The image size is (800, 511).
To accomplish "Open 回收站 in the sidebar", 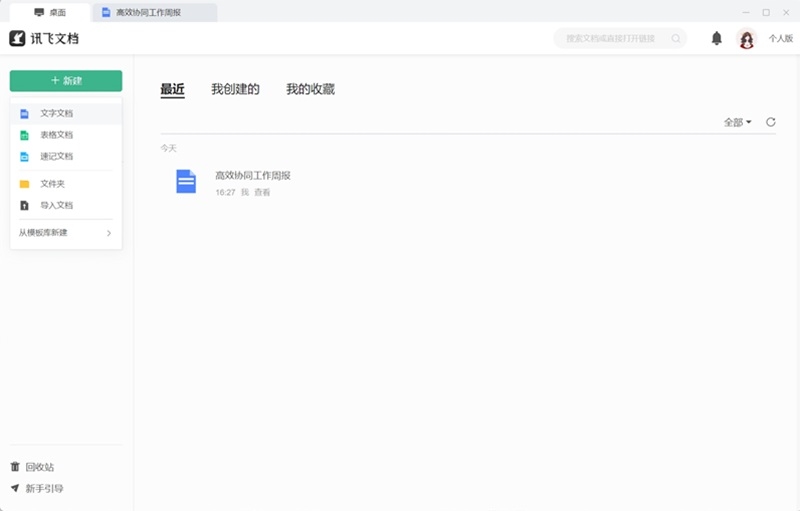I will 33,467.
